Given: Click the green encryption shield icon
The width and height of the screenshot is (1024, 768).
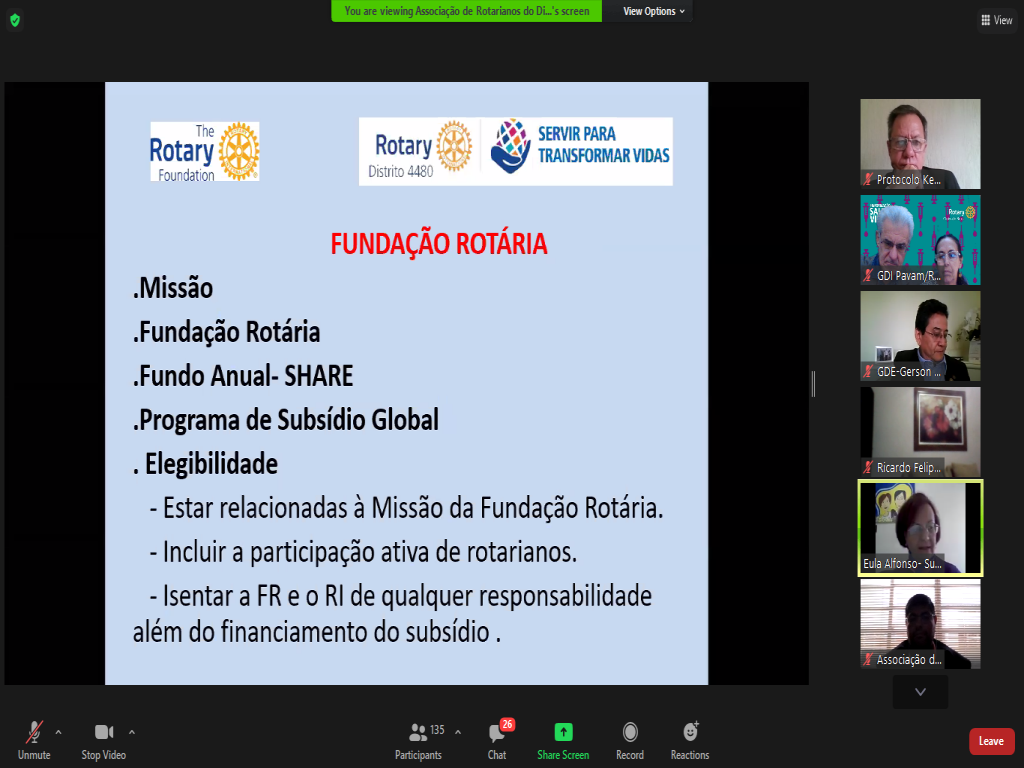Looking at the screenshot, I should (x=14, y=20).
